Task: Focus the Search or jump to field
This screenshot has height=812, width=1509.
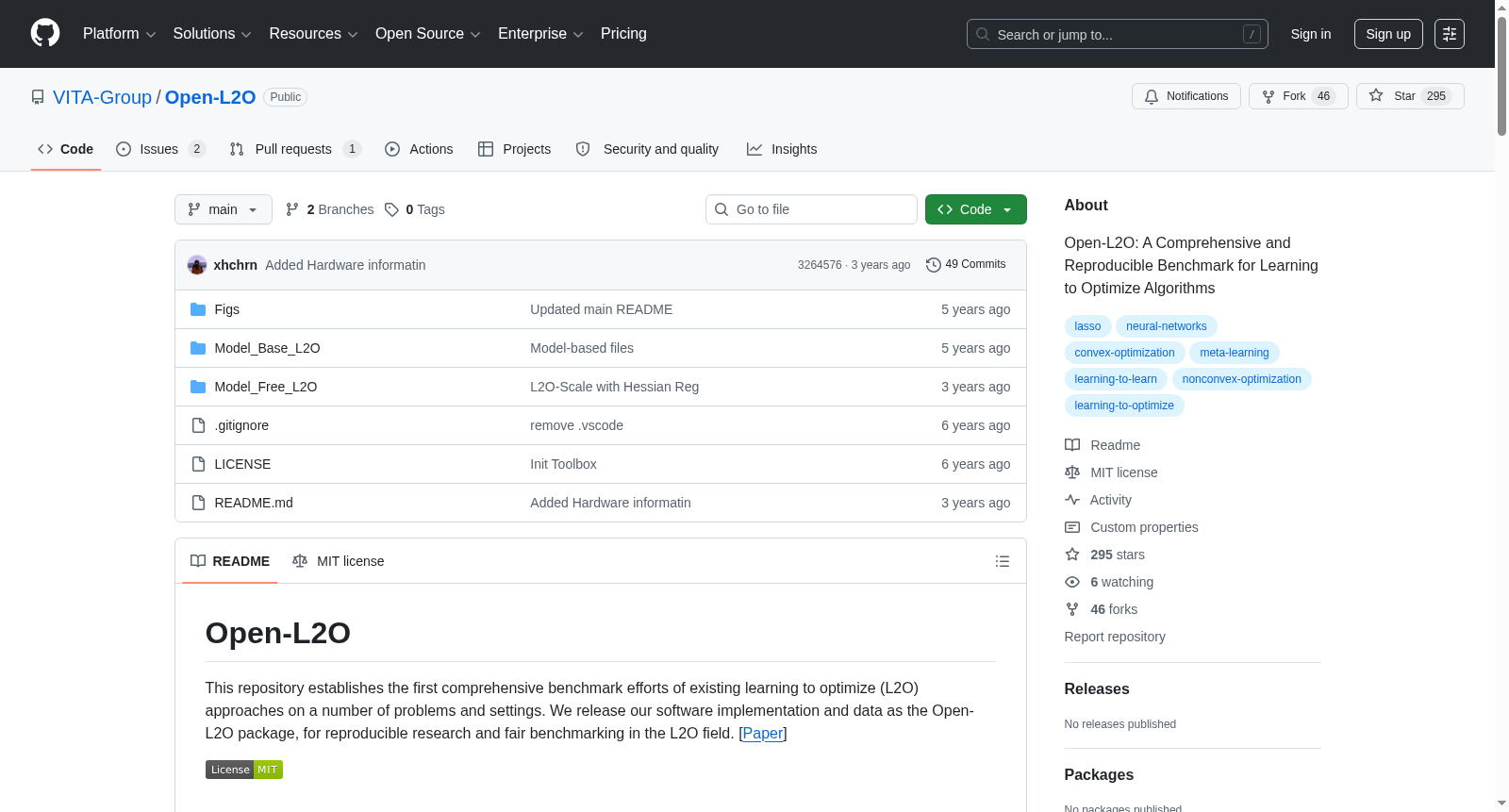Action: pos(1118,34)
